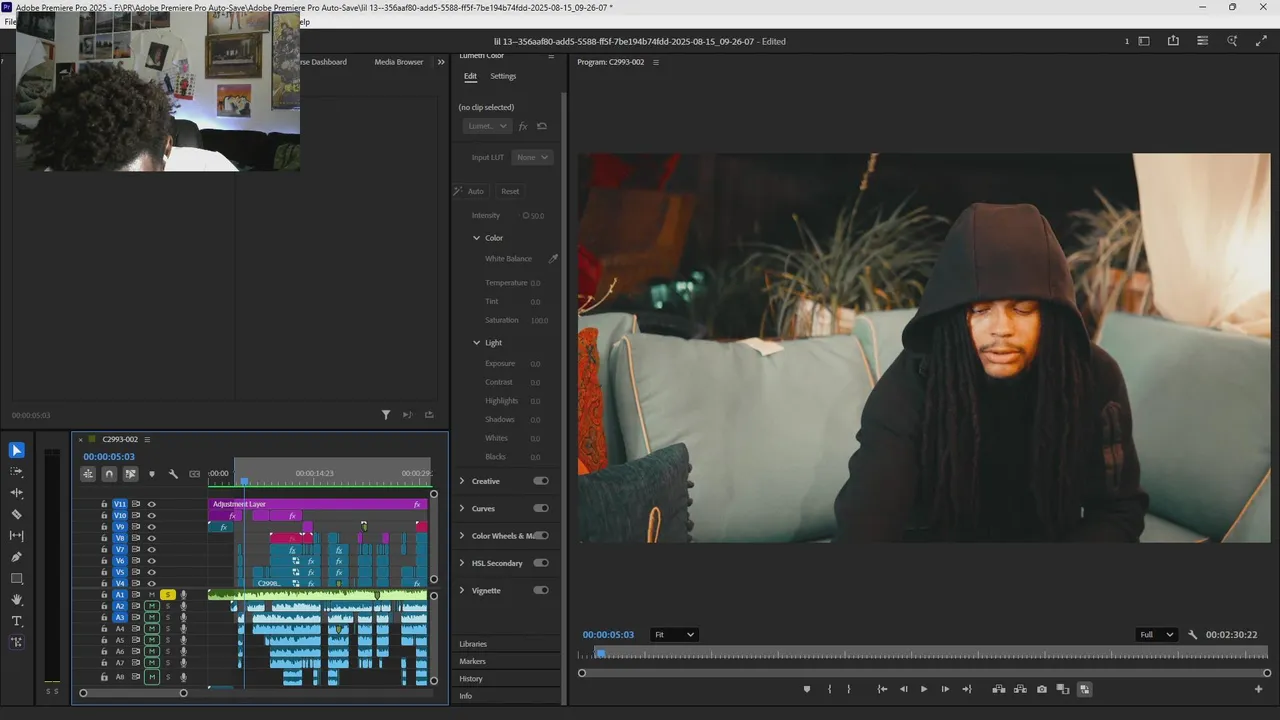
Task: Collapse the Color section
Action: click(x=477, y=238)
